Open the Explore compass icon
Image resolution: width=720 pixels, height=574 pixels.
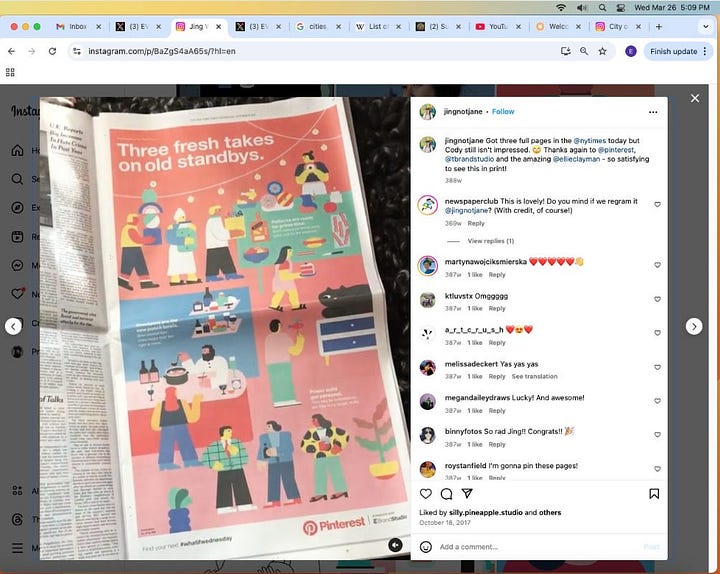(17, 208)
